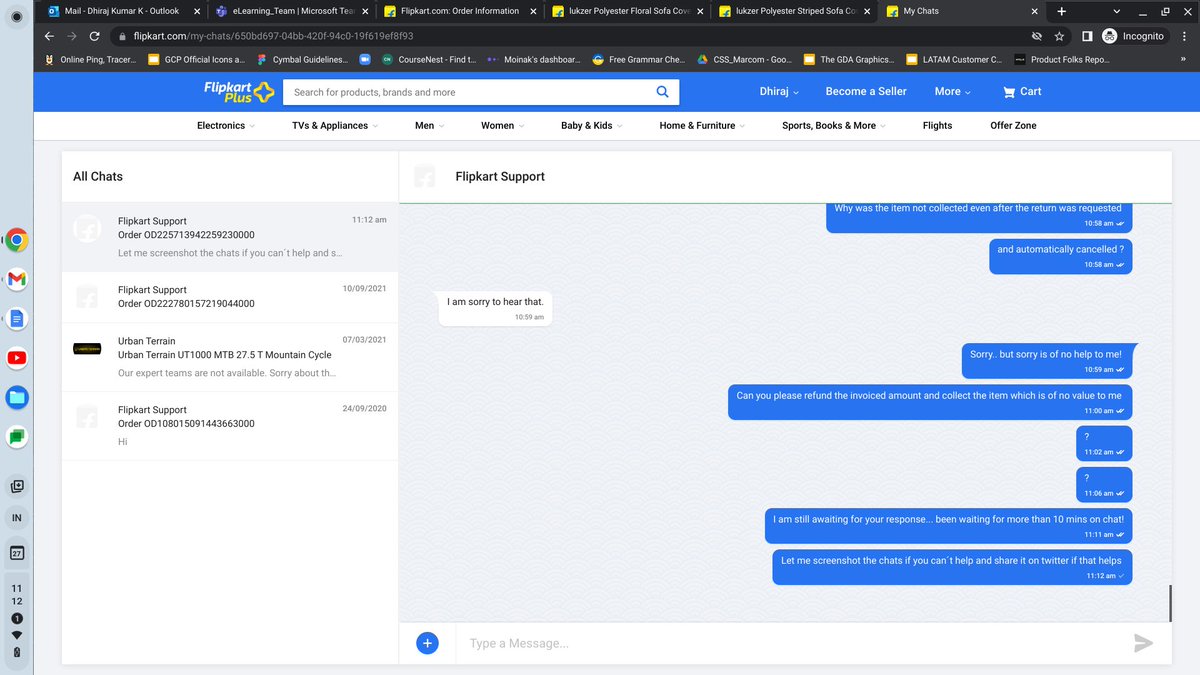1200x675 pixels.
Task: Open Google Docs shelf icon
Action: click(17, 319)
